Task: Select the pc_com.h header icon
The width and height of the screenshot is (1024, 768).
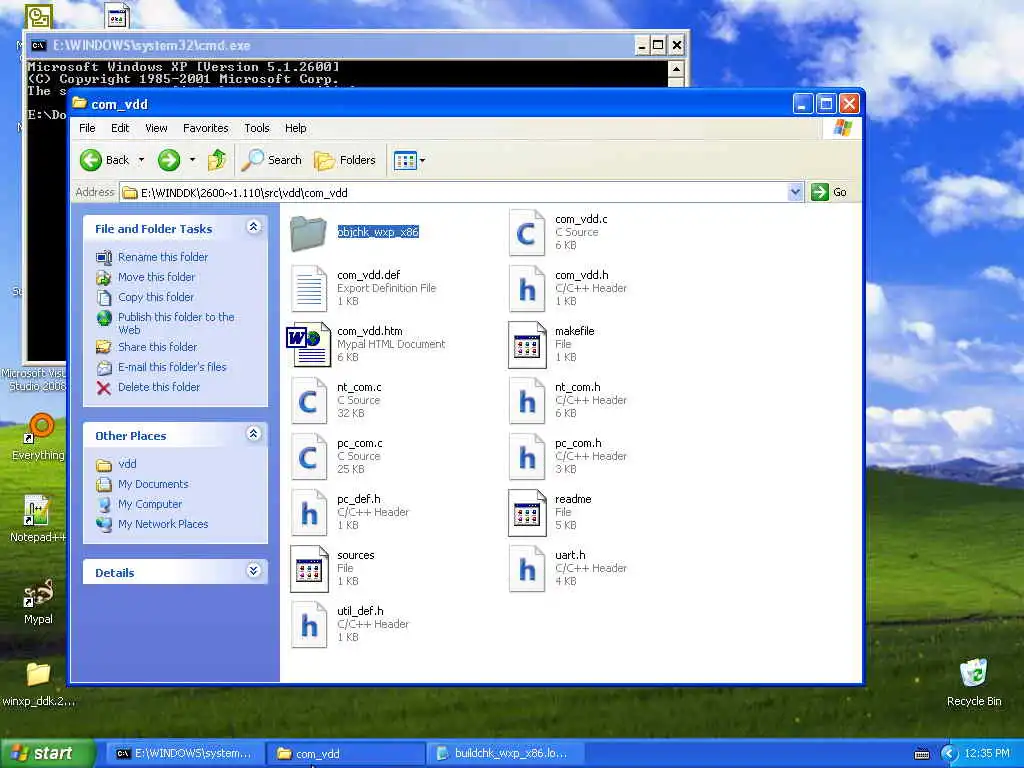Action: click(526, 457)
